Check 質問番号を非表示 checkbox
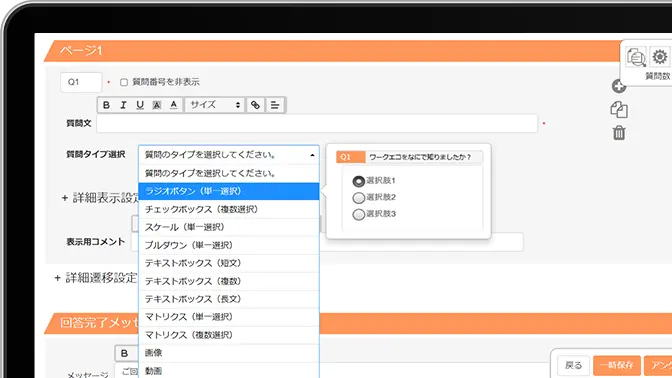 pyautogui.click(x=124, y=82)
